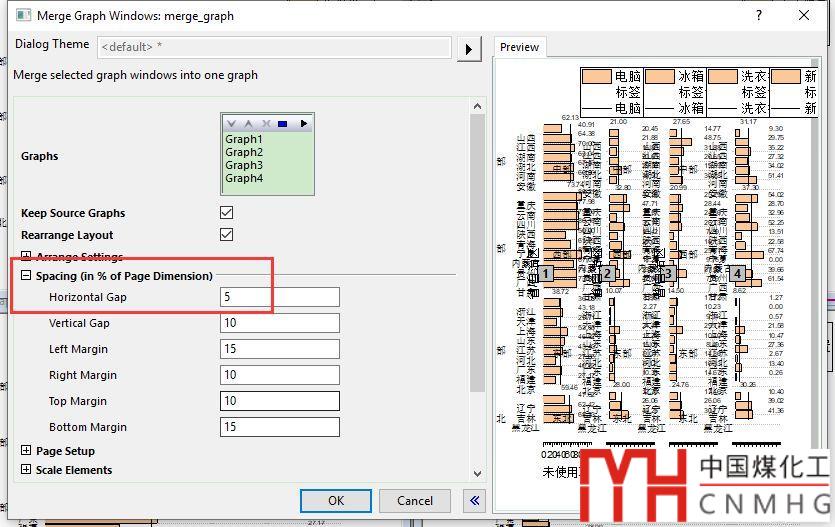Open the Graphs list flyout arrow
This screenshot has height=527, width=835.
(x=303, y=124)
